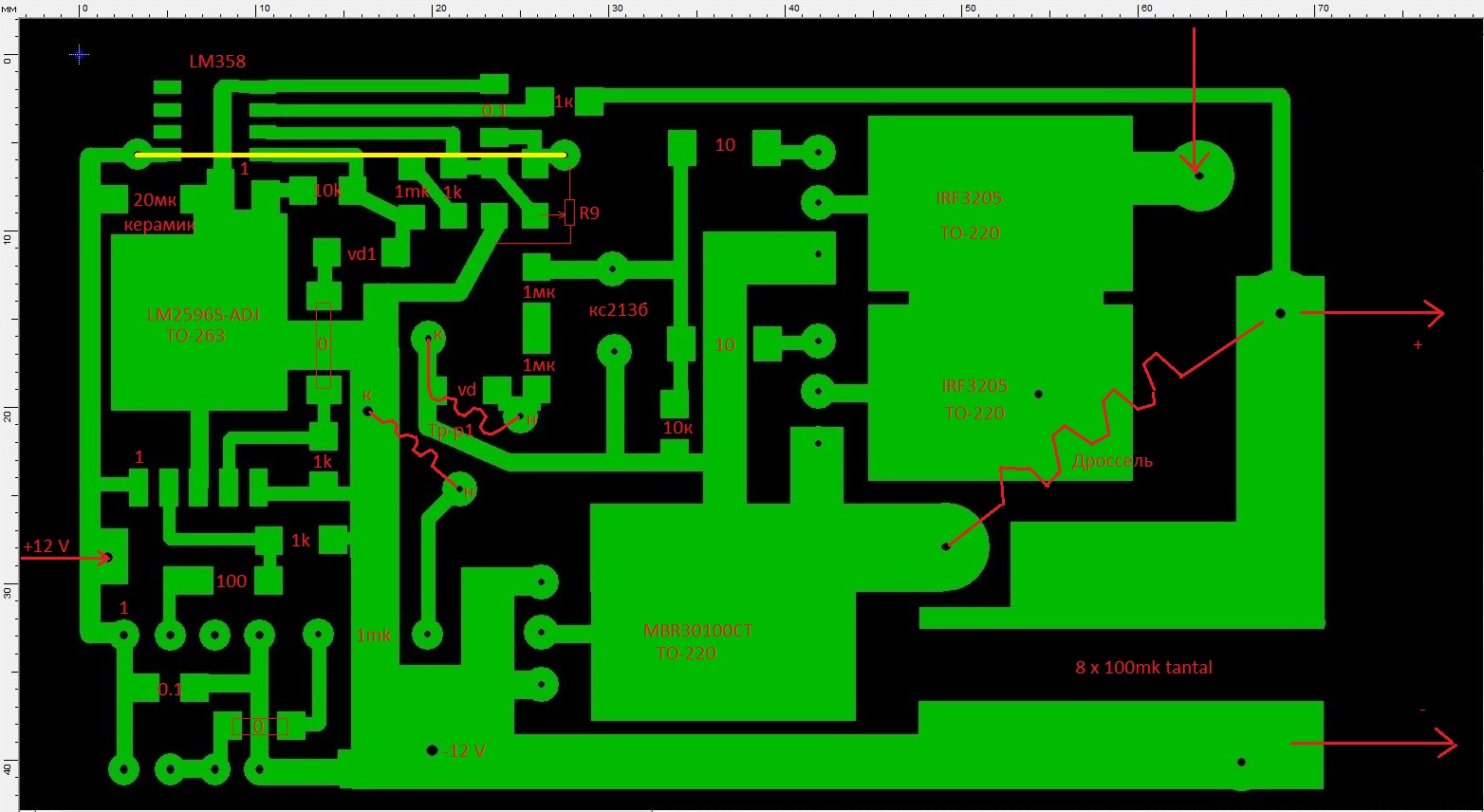This screenshot has height=812, width=1484.
Task: Click the LM2596S-ADJ component label
Action: point(203,315)
